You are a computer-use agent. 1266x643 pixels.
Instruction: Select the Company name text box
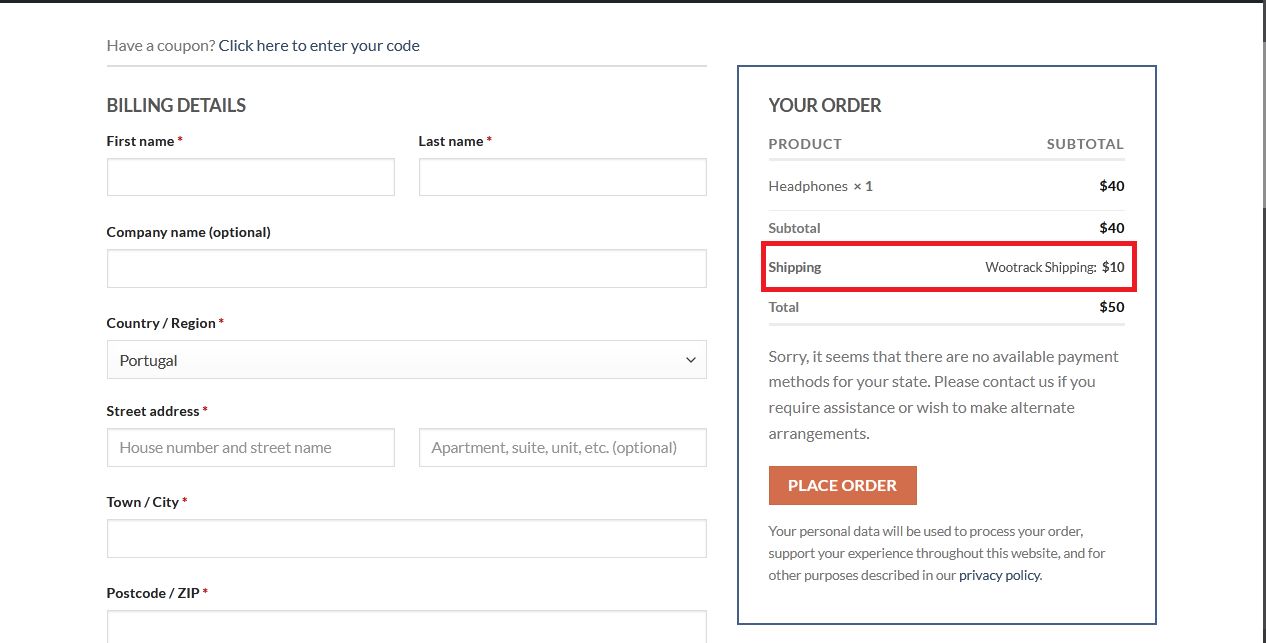click(x=406, y=269)
